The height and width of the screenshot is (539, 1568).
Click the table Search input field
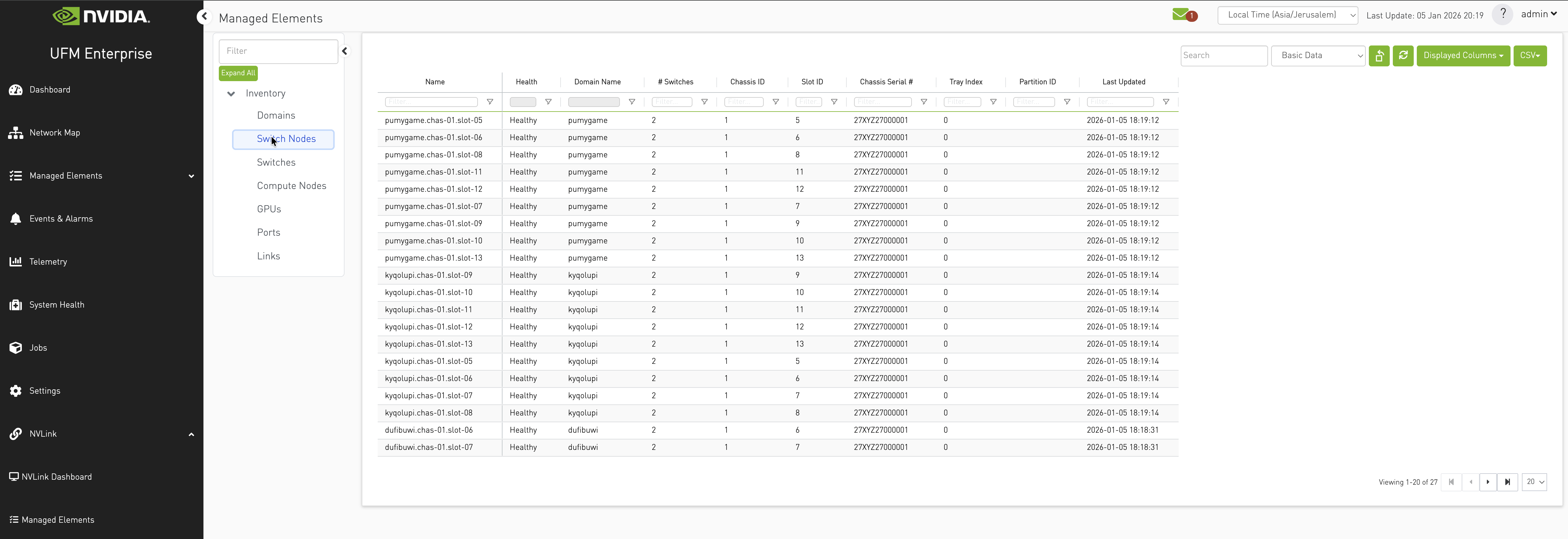point(1223,55)
